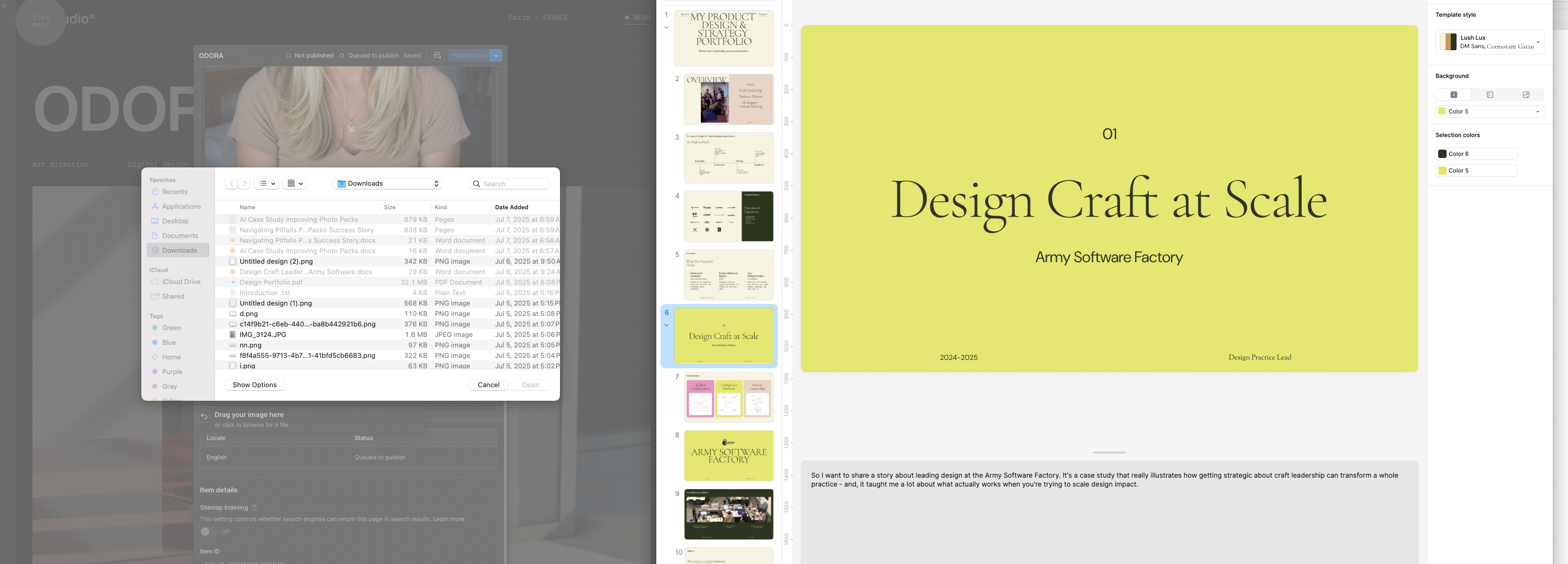
Task: Go back in the file dialog
Action: (x=231, y=183)
